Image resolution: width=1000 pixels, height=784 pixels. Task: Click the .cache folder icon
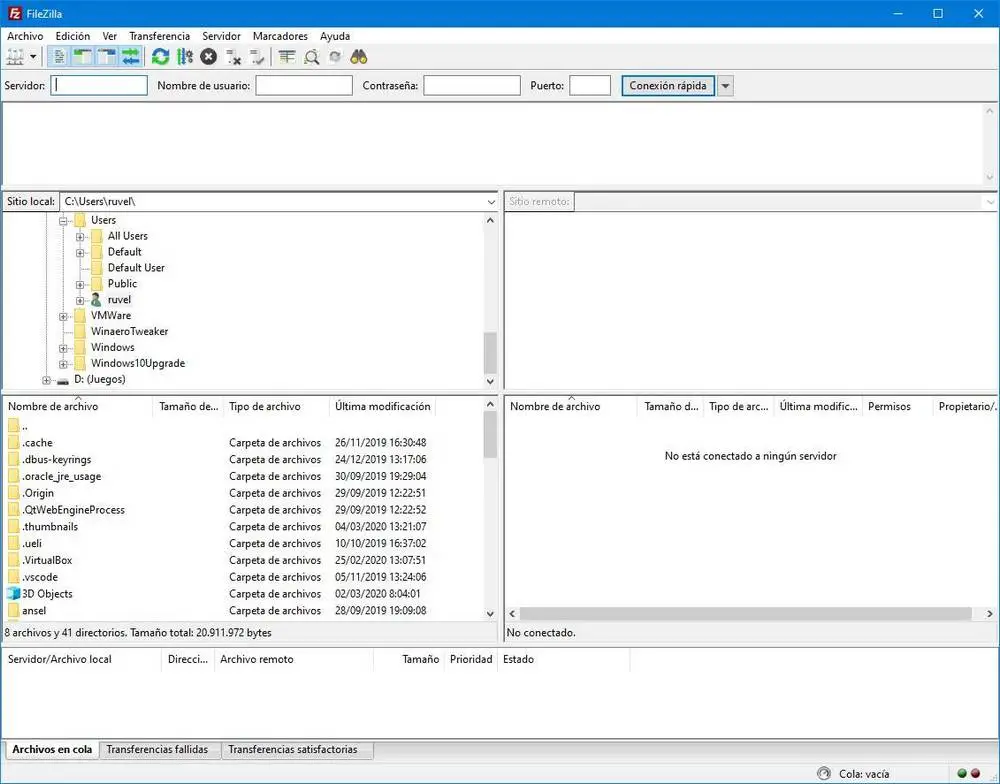point(13,442)
